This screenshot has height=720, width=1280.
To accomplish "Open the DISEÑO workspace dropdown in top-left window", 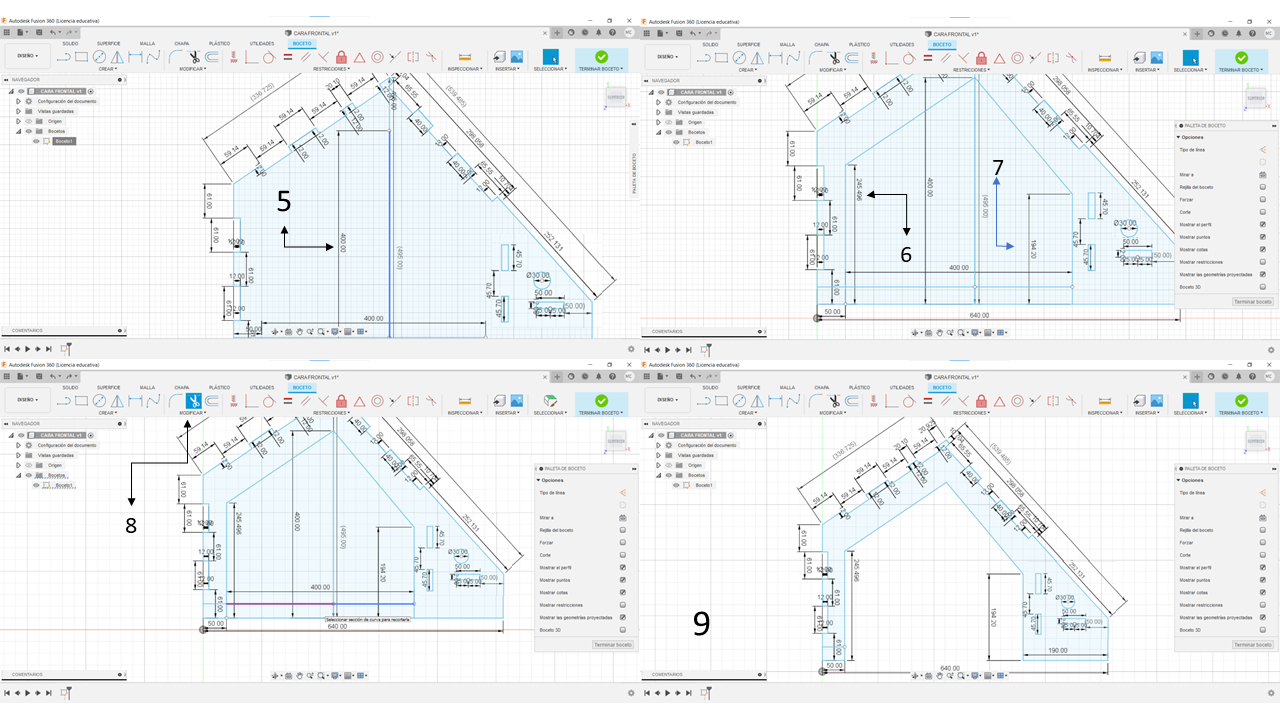I will point(27,56).
